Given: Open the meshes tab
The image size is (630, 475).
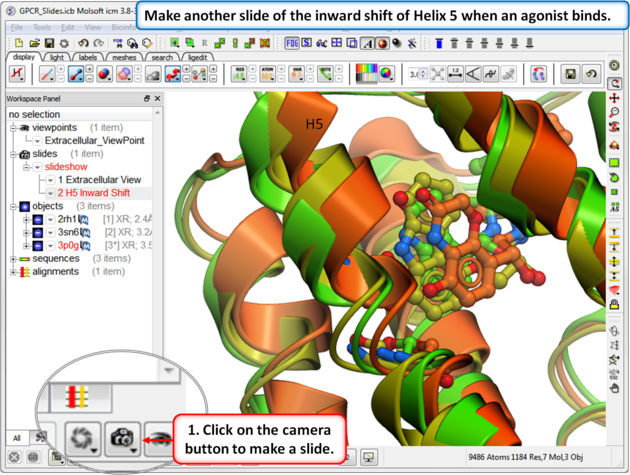Looking at the screenshot, I should (x=124, y=58).
